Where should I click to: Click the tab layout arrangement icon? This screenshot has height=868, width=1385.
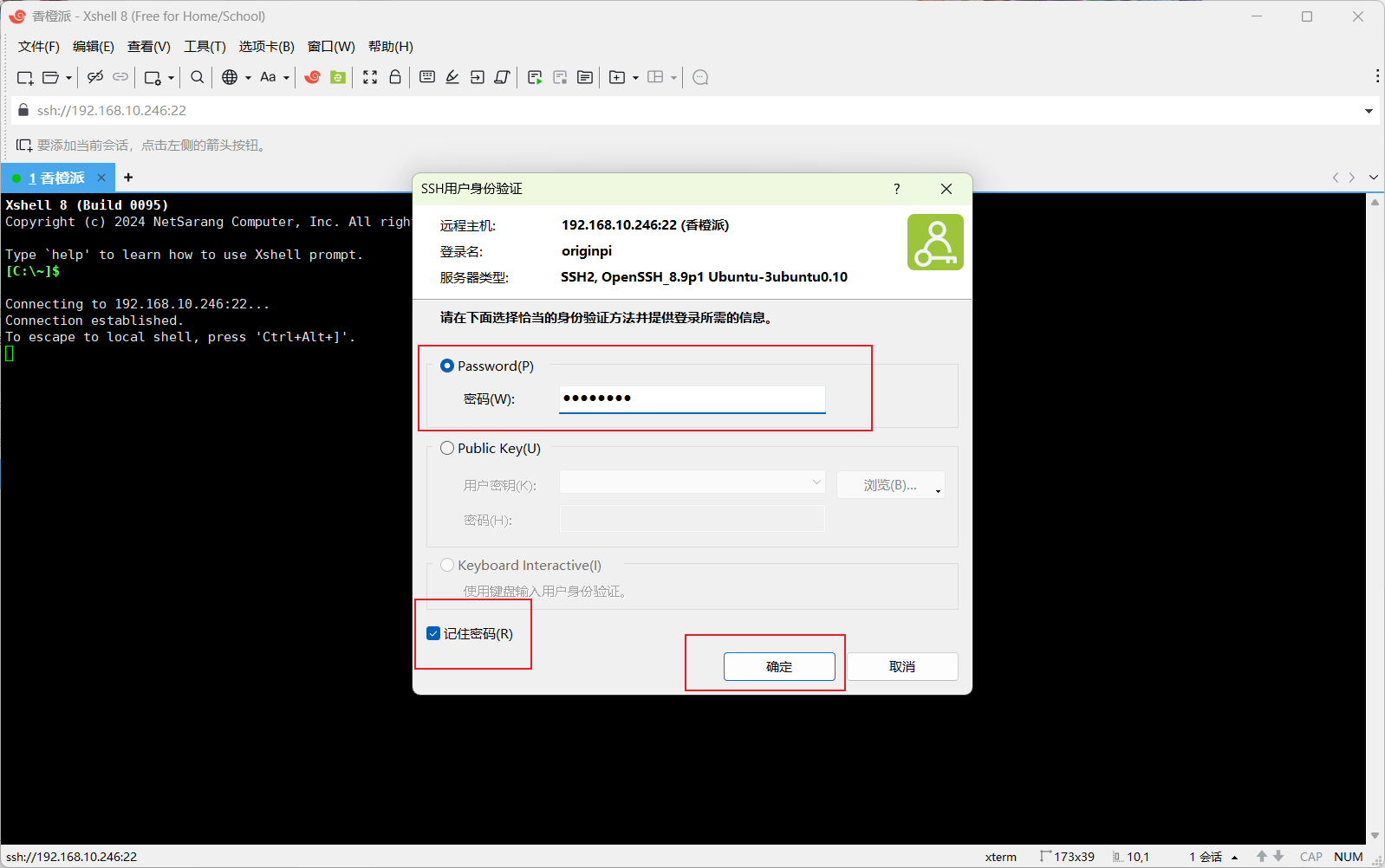(655, 77)
